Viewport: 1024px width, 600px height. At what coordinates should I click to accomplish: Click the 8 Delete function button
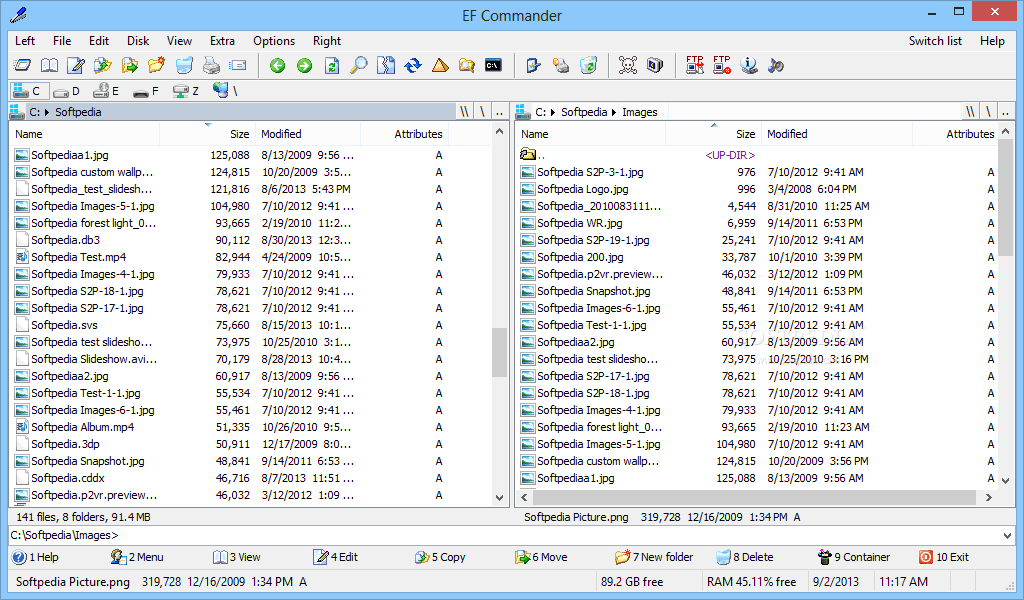pos(749,557)
